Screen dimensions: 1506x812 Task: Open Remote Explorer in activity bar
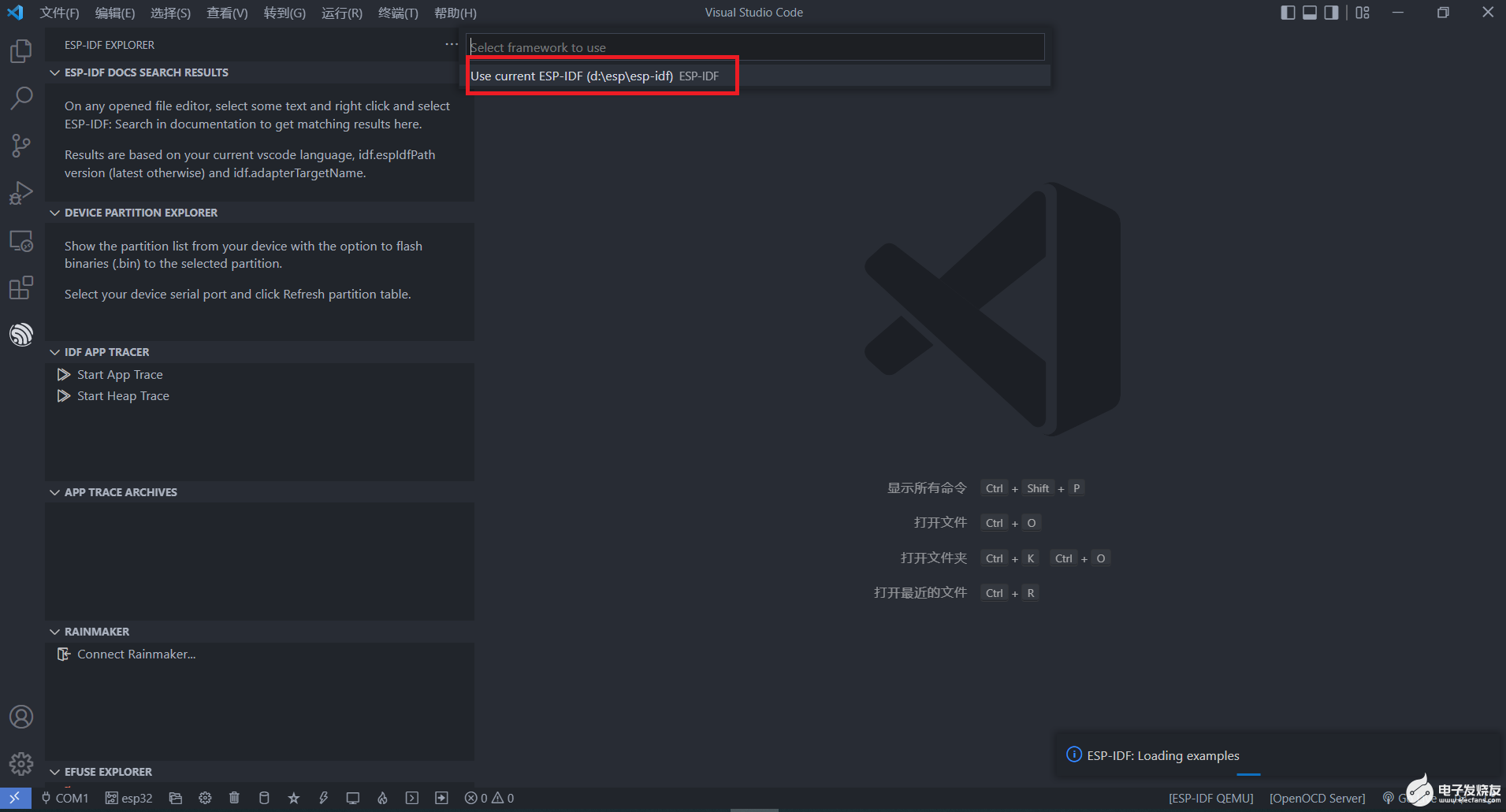pyautogui.click(x=21, y=241)
